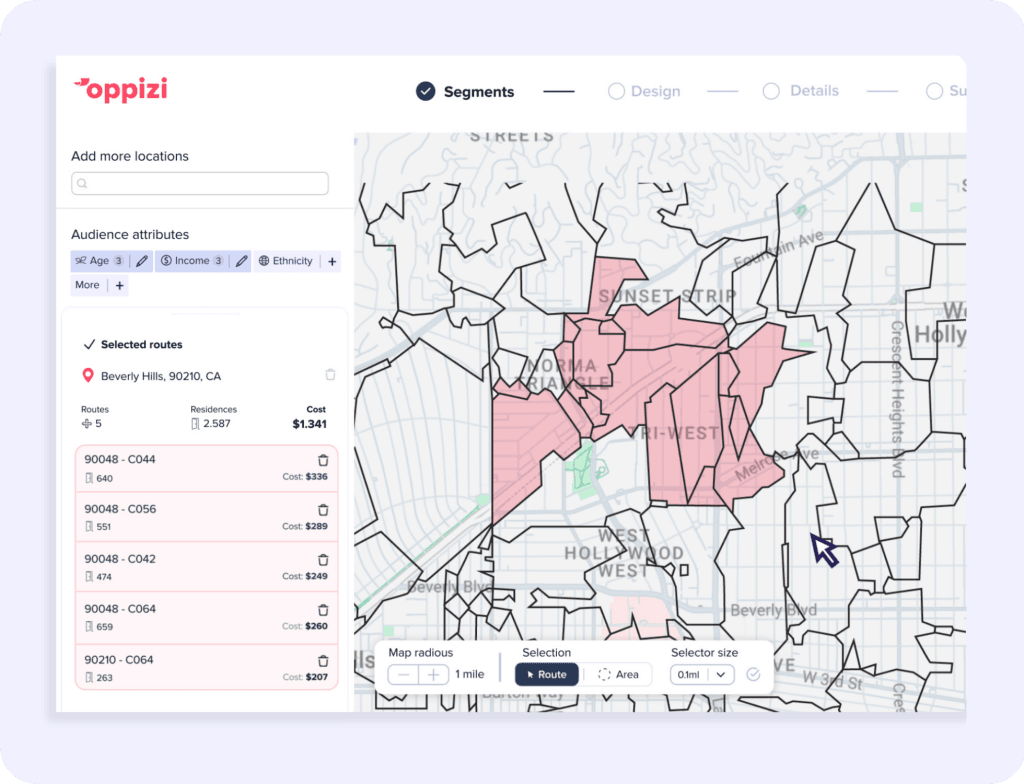1024x784 pixels.
Task: Confirm selector size checkmark icon
Action: 753,674
